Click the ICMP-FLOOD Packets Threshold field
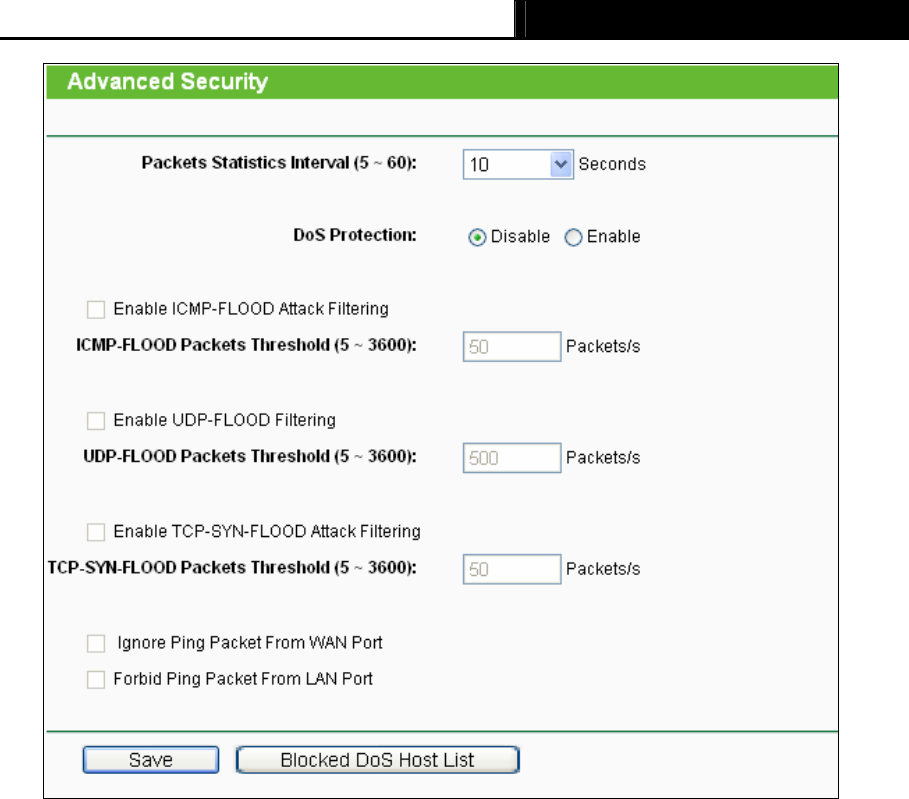The width and height of the screenshot is (909, 799). pyautogui.click(x=512, y=346)
